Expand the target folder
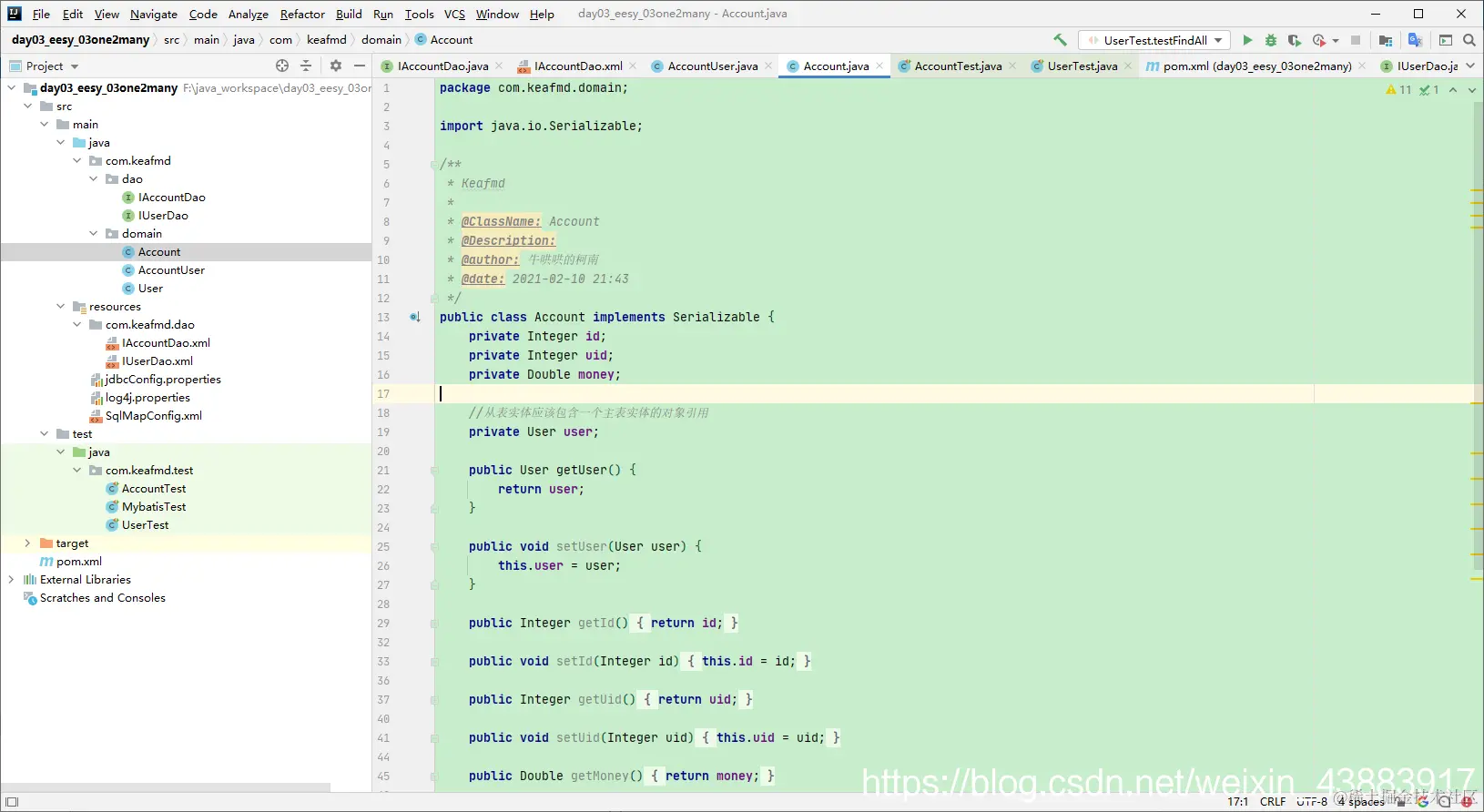Screen dimensions: 1484x812 pyautogui.click(x=27, y=543)
